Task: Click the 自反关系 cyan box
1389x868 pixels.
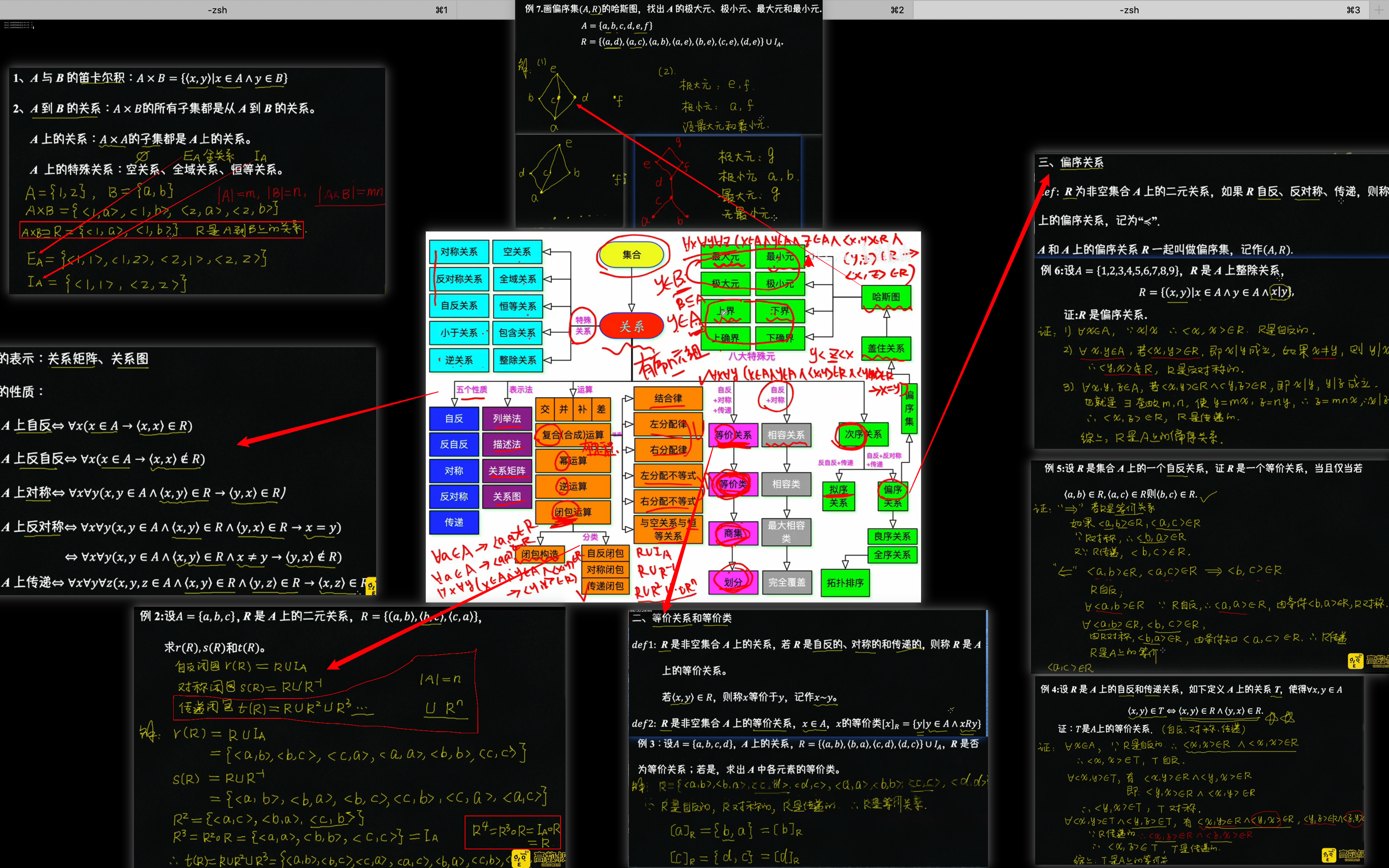Action: click(x=458, y=305)
